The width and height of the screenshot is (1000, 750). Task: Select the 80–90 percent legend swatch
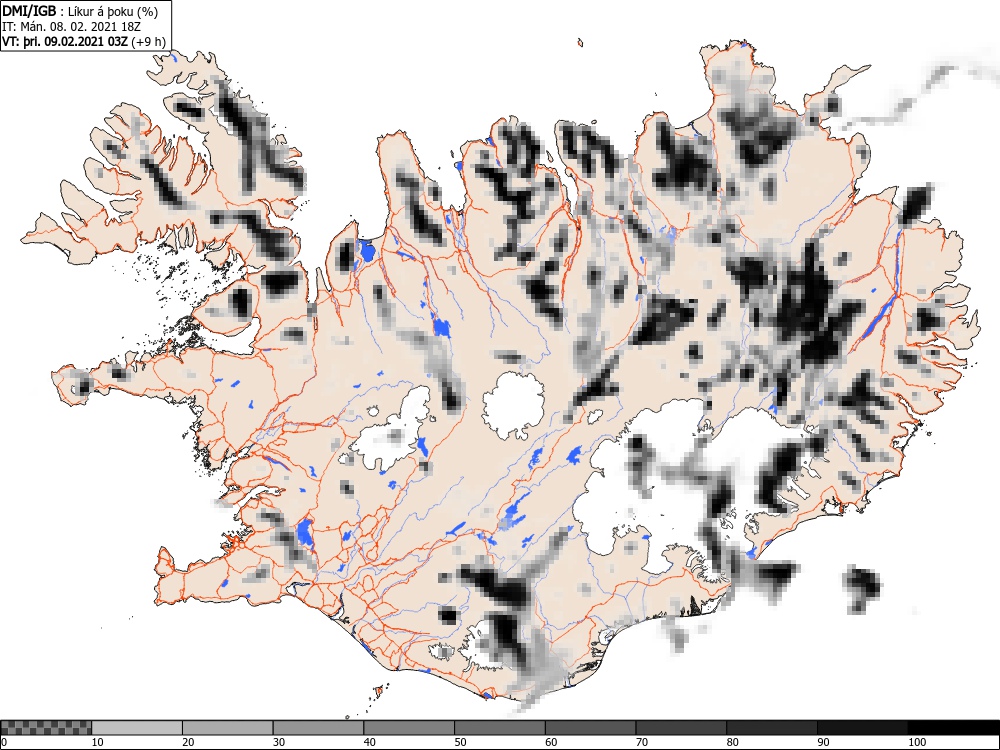pos(772,728)
